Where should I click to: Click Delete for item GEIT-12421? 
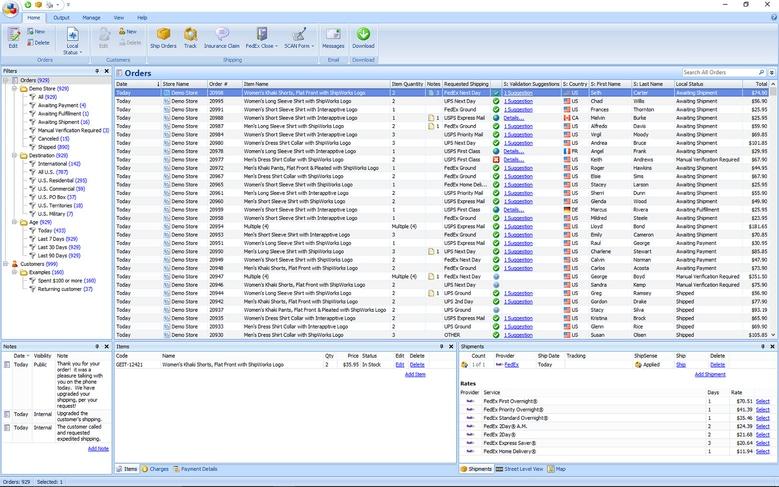417,365
